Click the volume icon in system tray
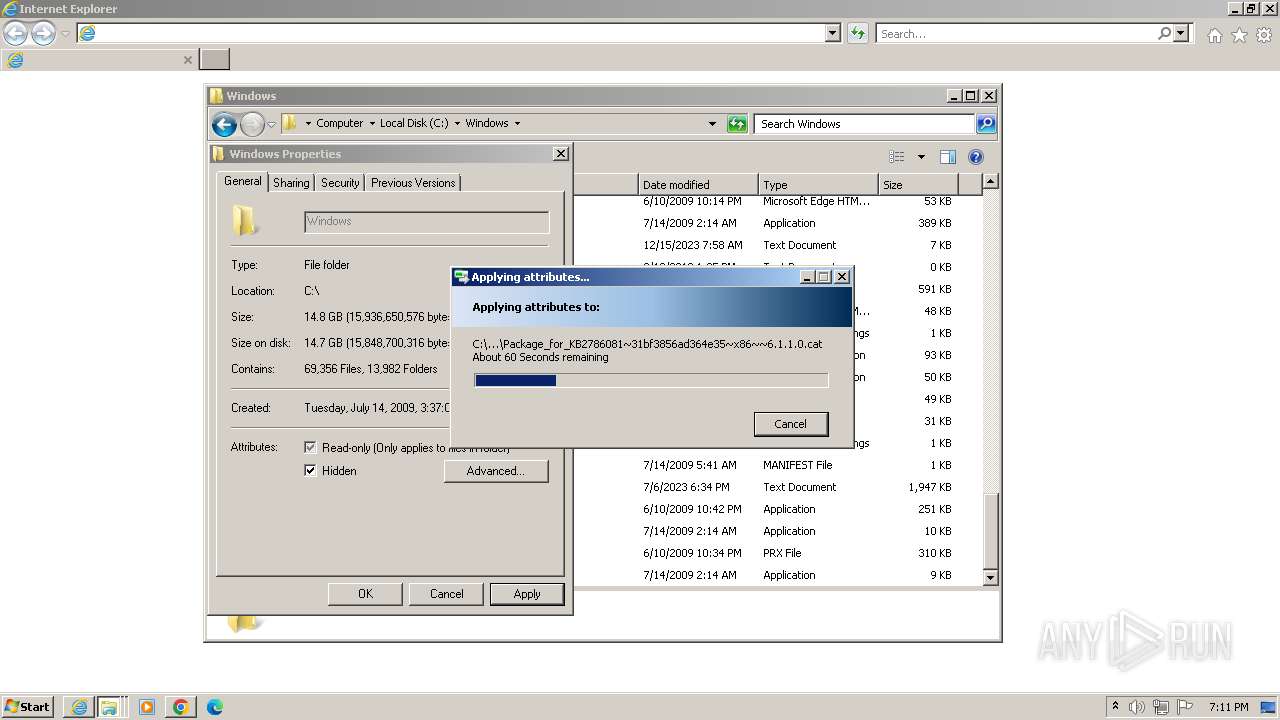Viewport: 1280px width, 720px height. tap(1137, 707)
